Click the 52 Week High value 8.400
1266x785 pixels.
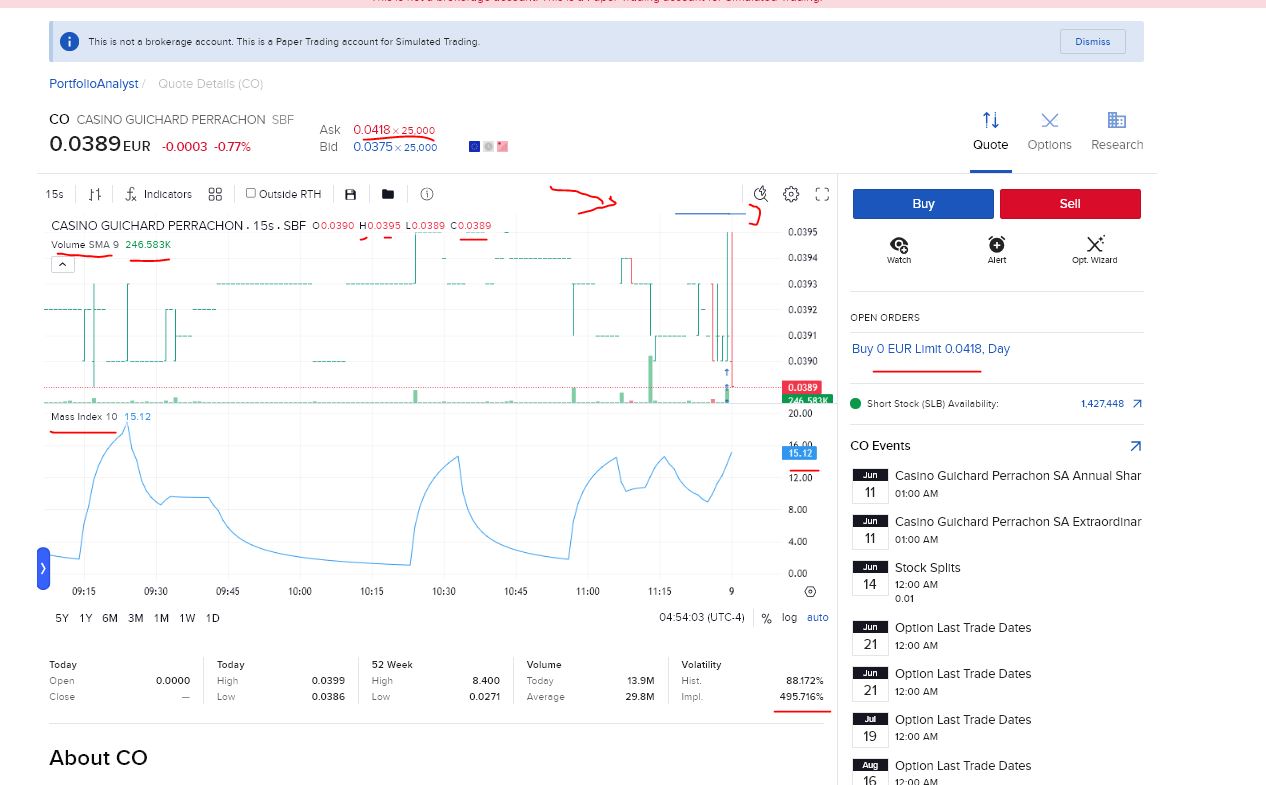(x=486, y=681)
